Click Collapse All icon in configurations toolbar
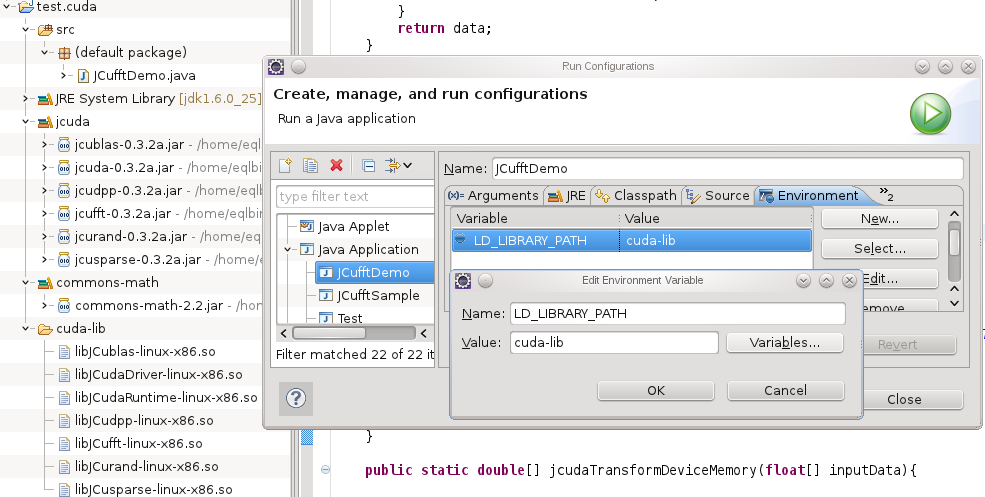Image resolution: width=985 pixels, height=497 pixels. pyautogui.click(x=369, y=166)
